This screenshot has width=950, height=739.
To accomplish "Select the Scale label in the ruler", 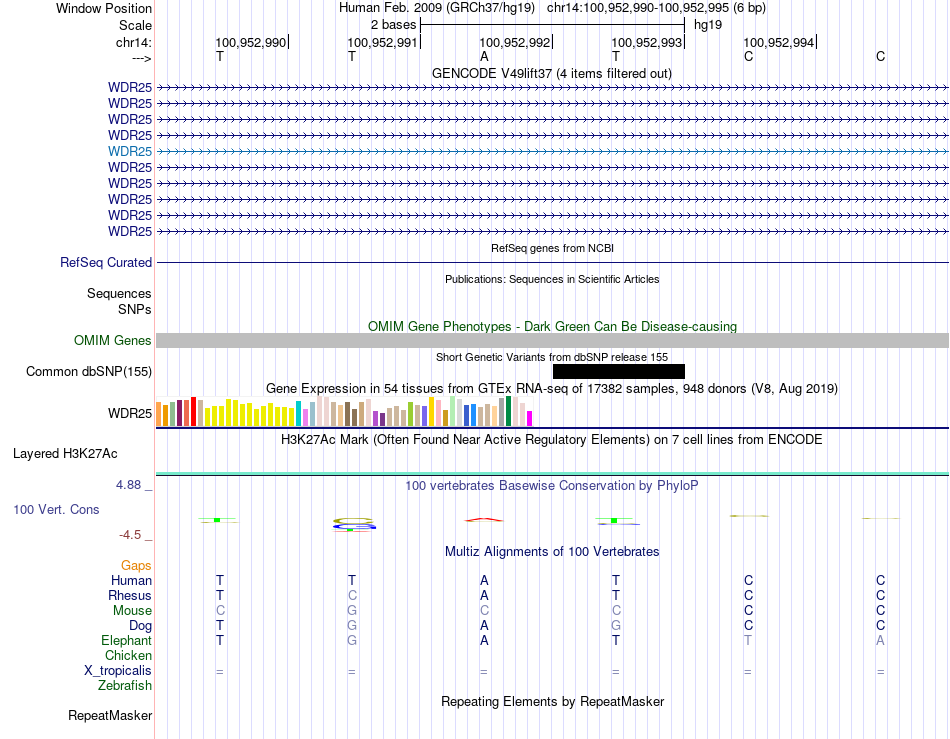I will tap(135, 25).
